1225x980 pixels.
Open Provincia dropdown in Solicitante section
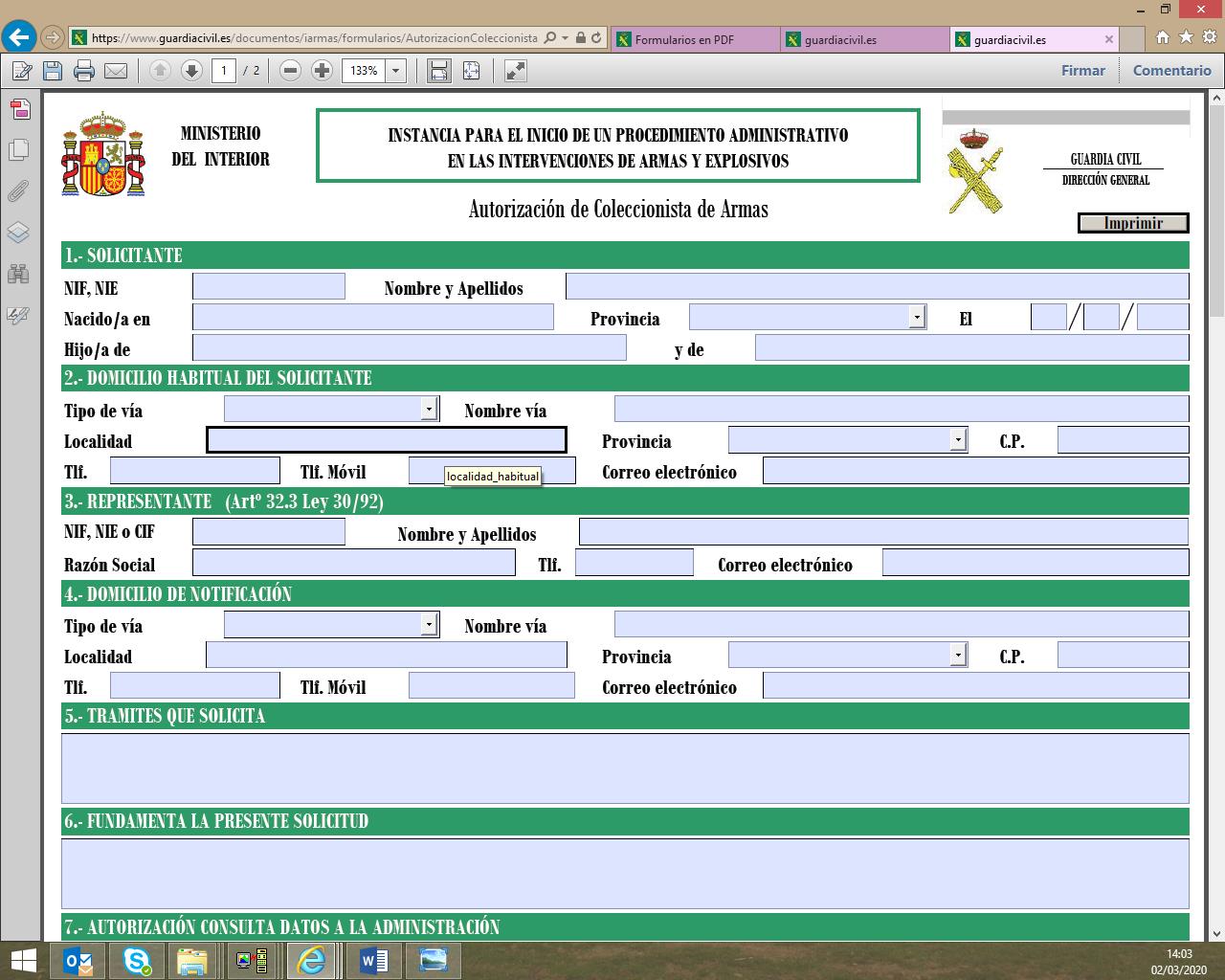[917, 317]
